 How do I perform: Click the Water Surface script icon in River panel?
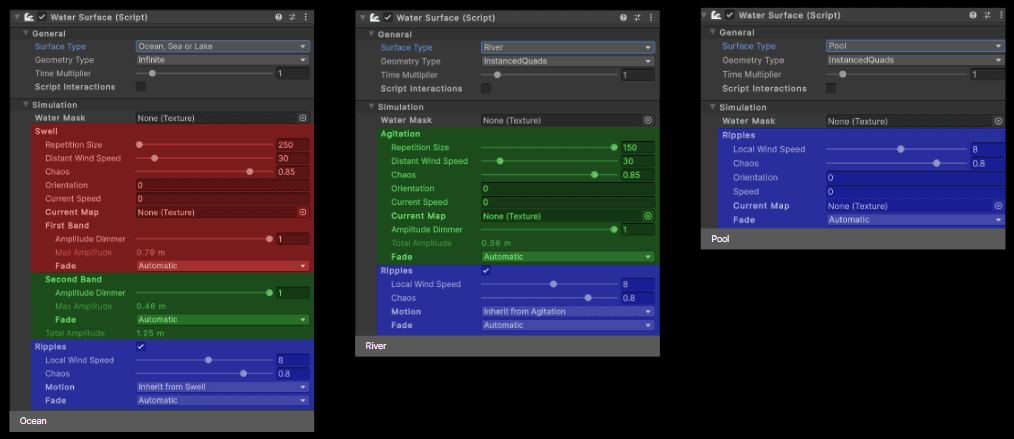(375, 17)
